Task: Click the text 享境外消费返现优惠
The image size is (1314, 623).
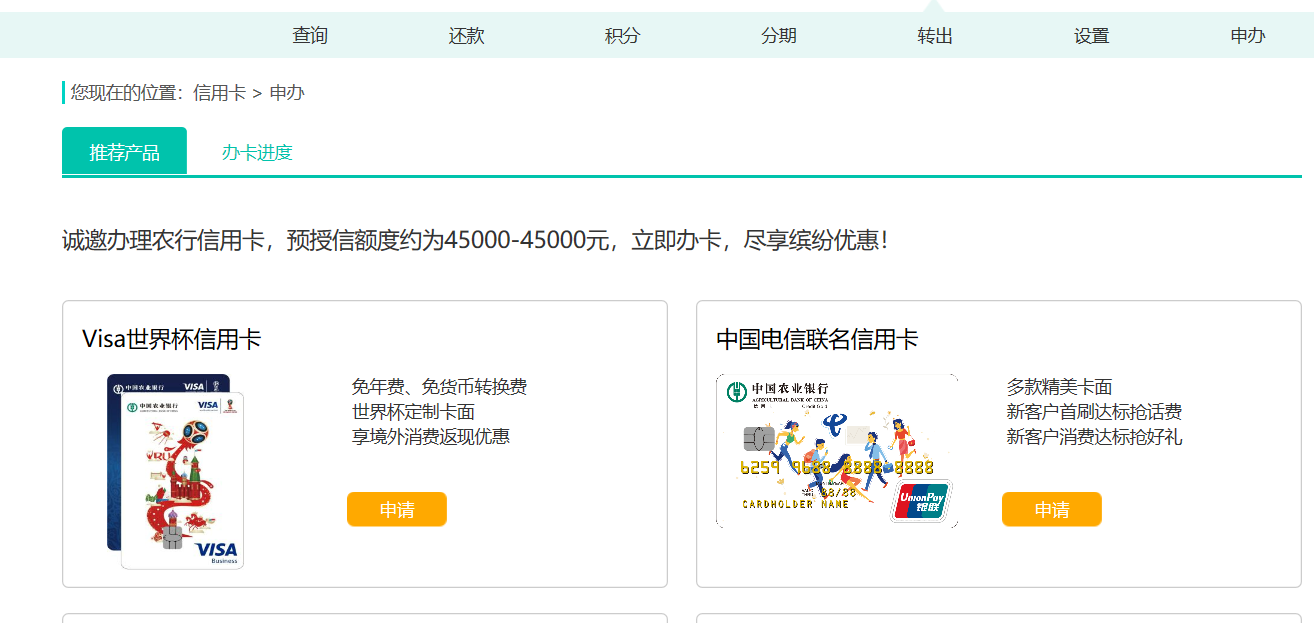Action: click(431, 437)
